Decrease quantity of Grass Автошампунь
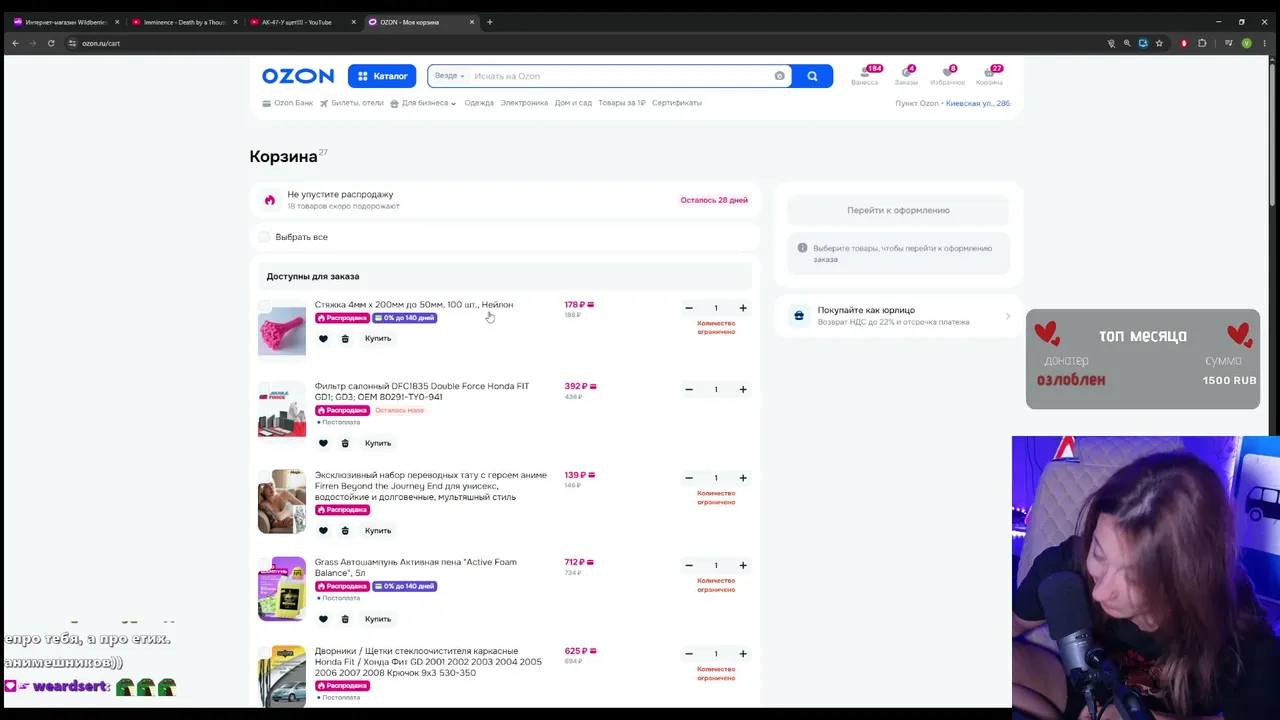Image resolution: width=1280 pixels, height=720 pixels. pyautogui.click(x=689, y=565)
